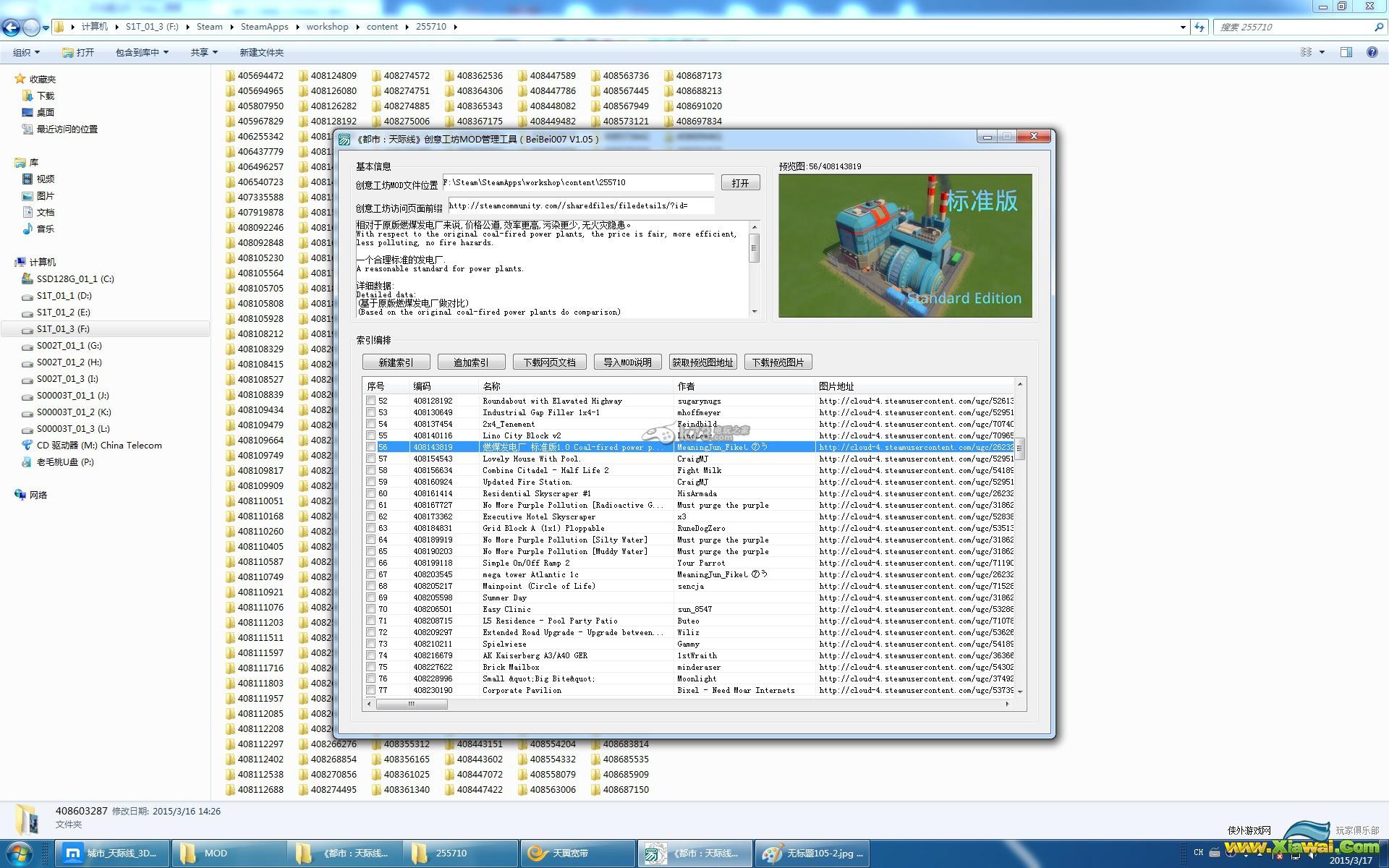Expand the address bar history dropdown arrow
This screenshot has width=1389, height=868.
(x=1183, y=27)
